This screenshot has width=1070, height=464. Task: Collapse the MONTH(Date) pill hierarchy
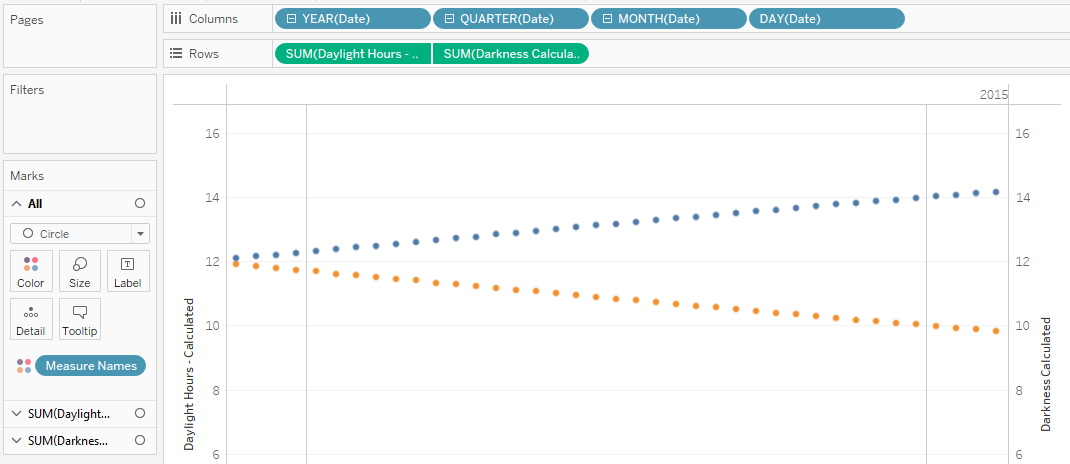[607, 19]
